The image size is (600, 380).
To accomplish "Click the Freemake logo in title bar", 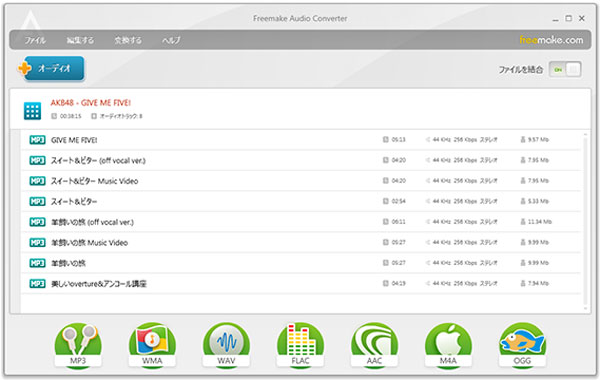I will point(31,19).
